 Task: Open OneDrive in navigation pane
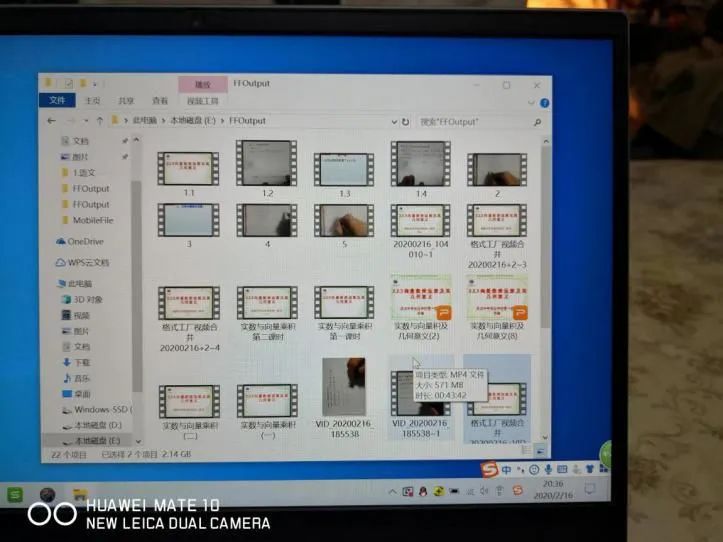[80, 241]
